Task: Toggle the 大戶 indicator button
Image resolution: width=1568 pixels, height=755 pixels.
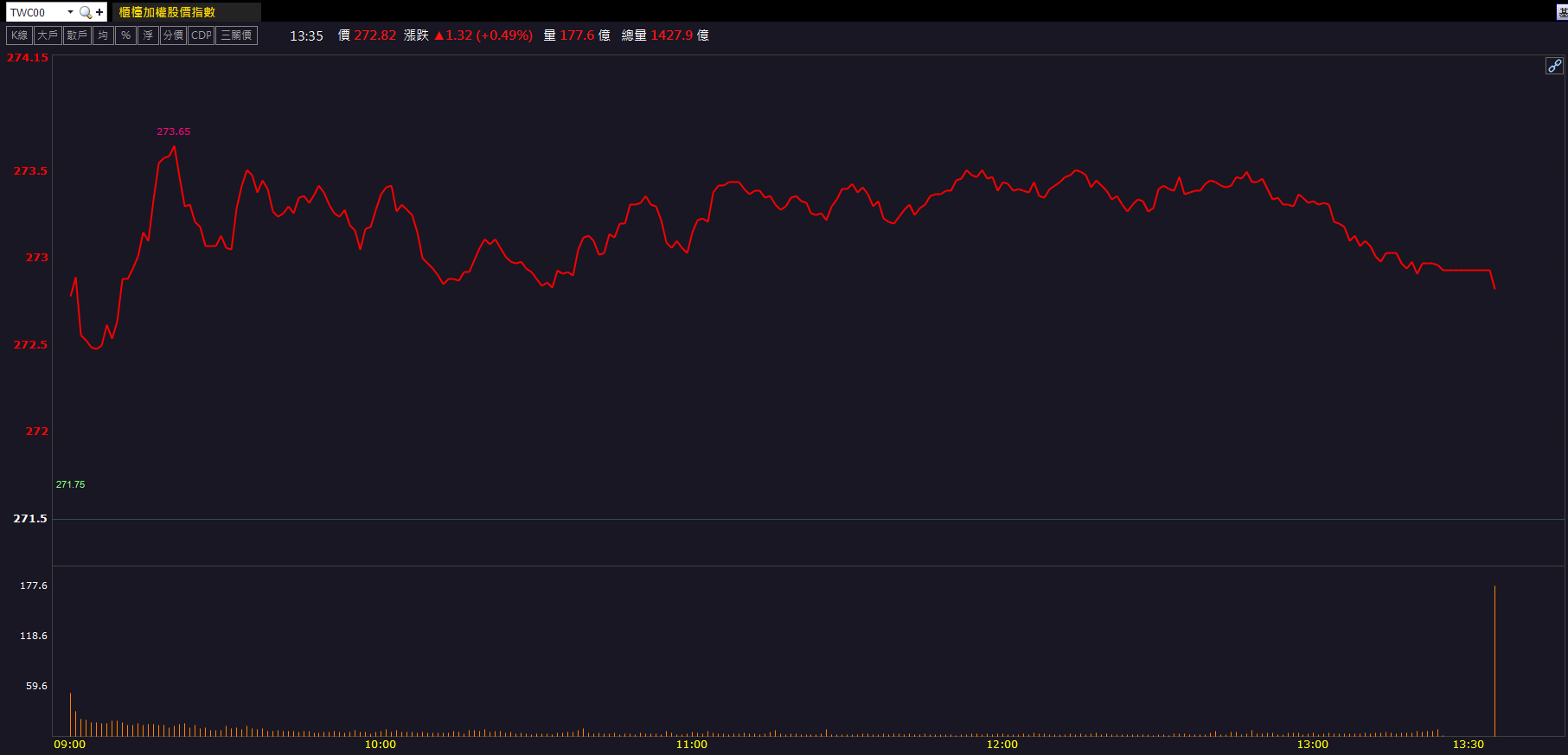Action: (x=48, y=35)
